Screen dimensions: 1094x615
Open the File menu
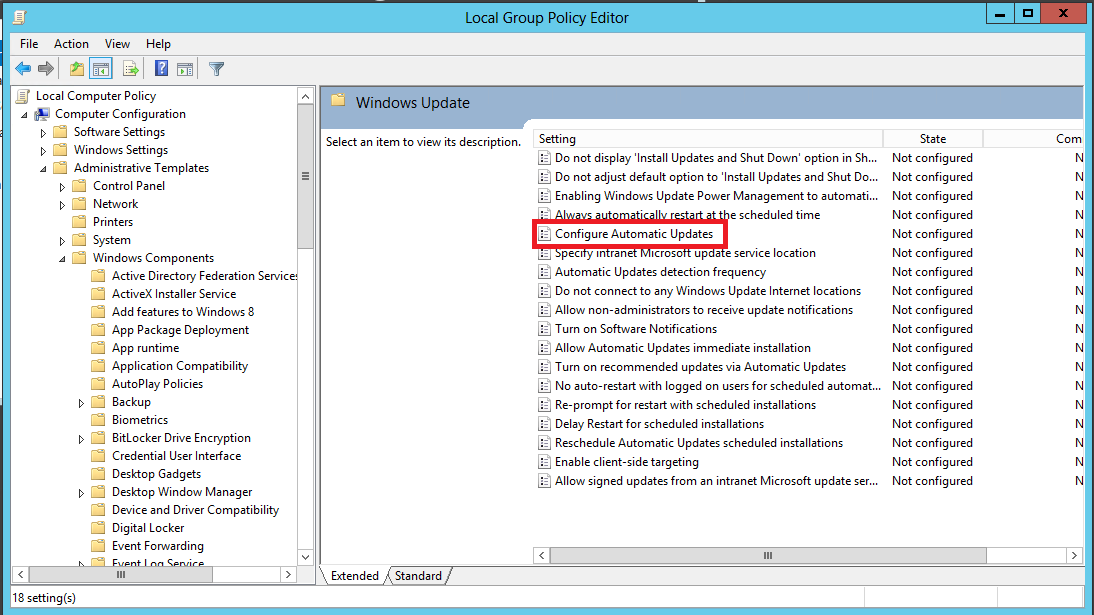29,44
